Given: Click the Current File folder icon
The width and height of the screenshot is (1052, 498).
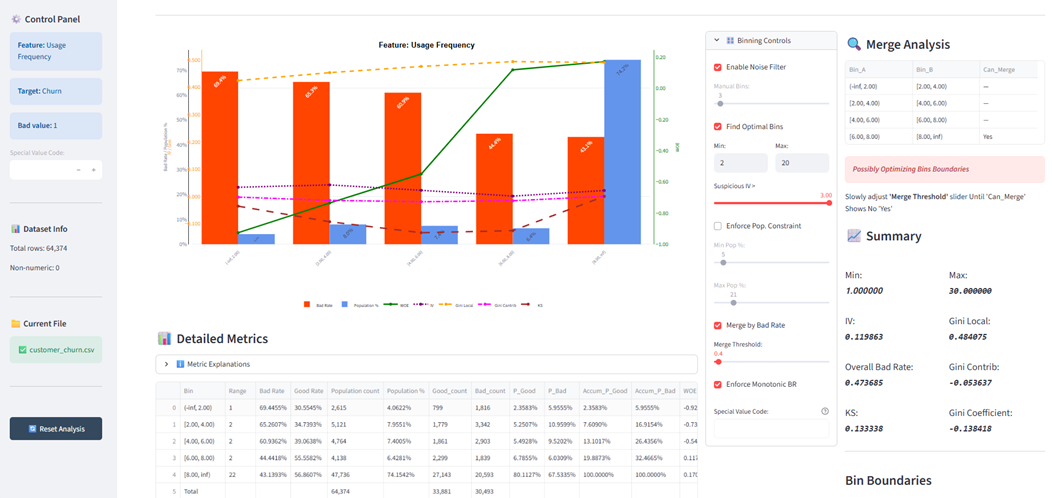Looking at the screenshot, I should coord(15,323).
